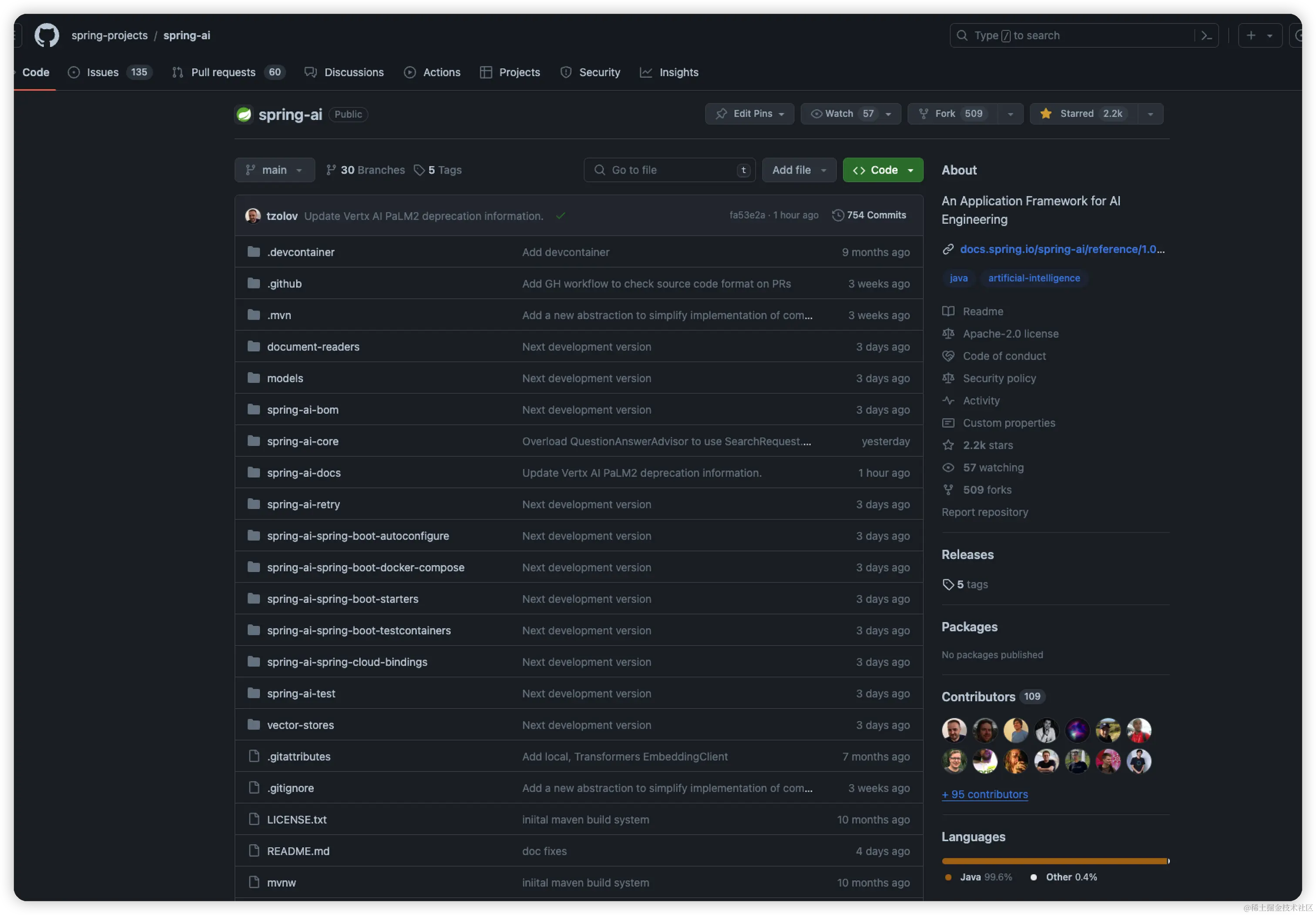Click the tag icon beside 5 tags in Releases

click(x=948, y=584)
